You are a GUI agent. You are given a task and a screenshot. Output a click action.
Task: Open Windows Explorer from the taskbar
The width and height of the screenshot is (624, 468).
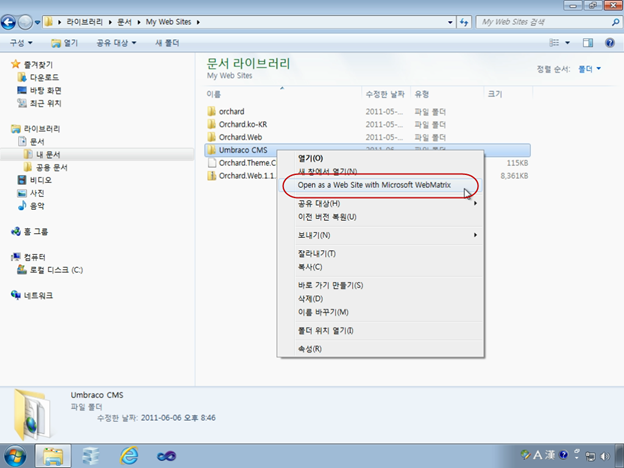(x=53, y=456)
